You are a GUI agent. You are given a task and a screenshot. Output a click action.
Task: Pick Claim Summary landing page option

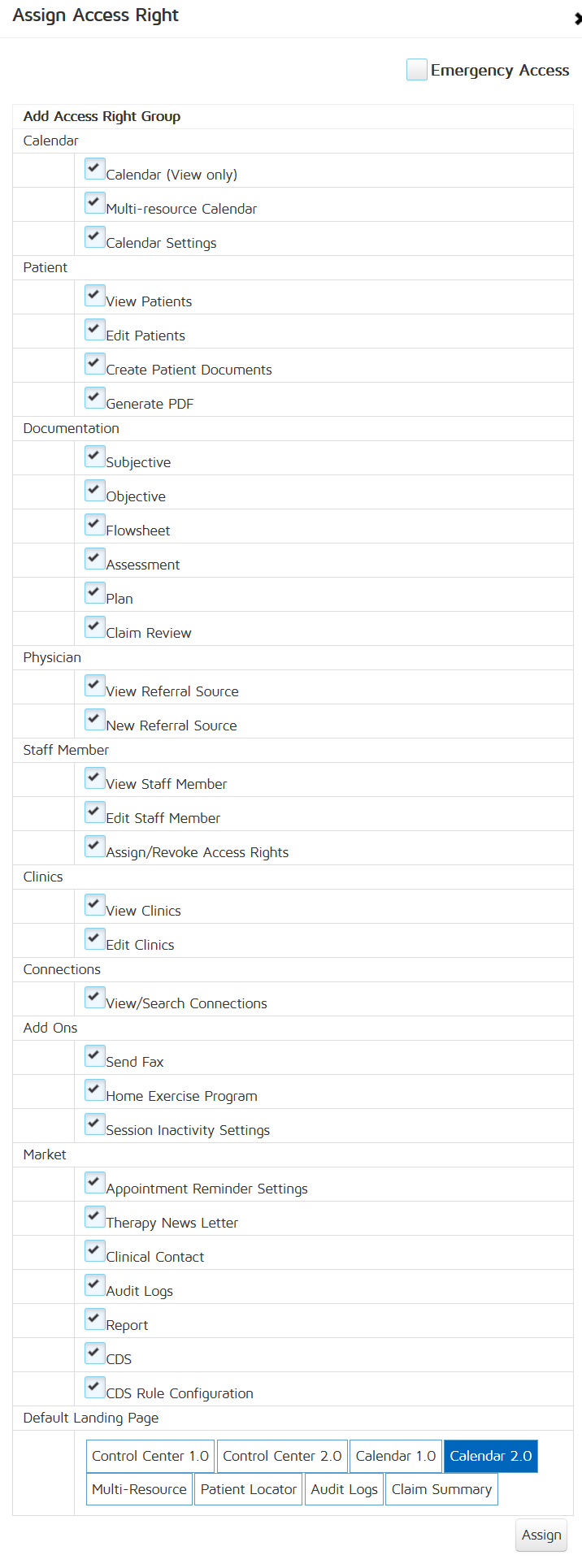[441, 1489]
